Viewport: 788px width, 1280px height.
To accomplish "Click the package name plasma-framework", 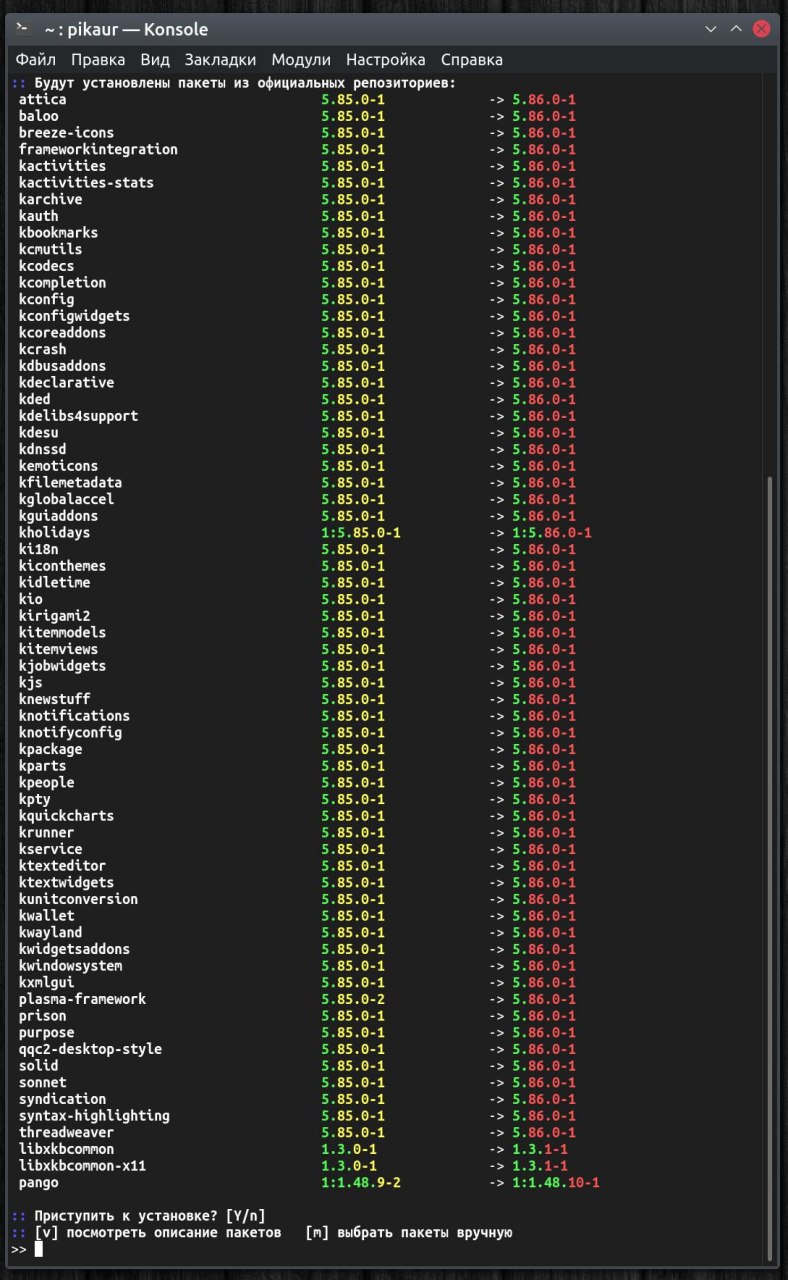I will 82,1000.
